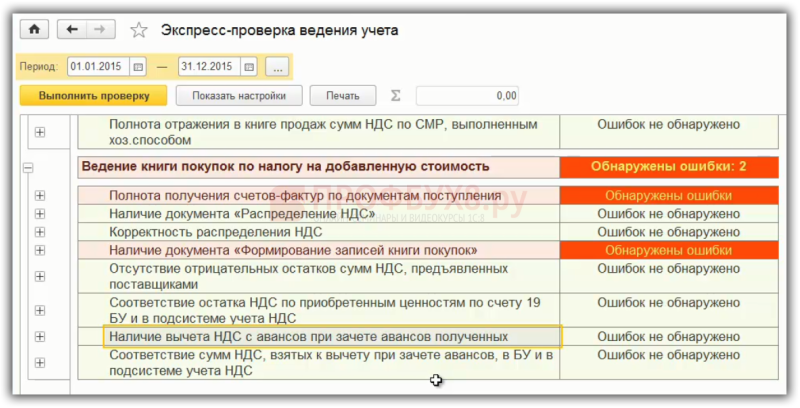Focus the end date field 31.12.2015
800x408 pixels.
point(209,67)
